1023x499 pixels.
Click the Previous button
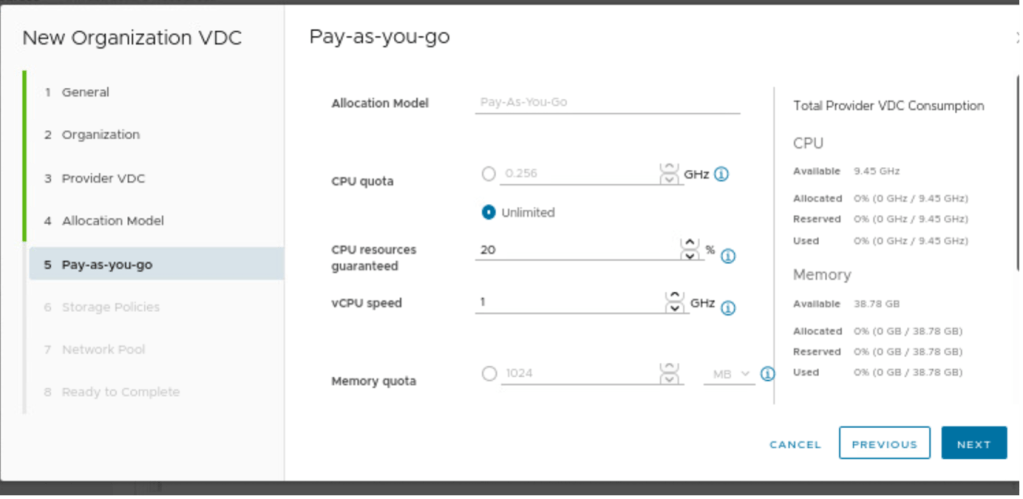tap(884, 444)
